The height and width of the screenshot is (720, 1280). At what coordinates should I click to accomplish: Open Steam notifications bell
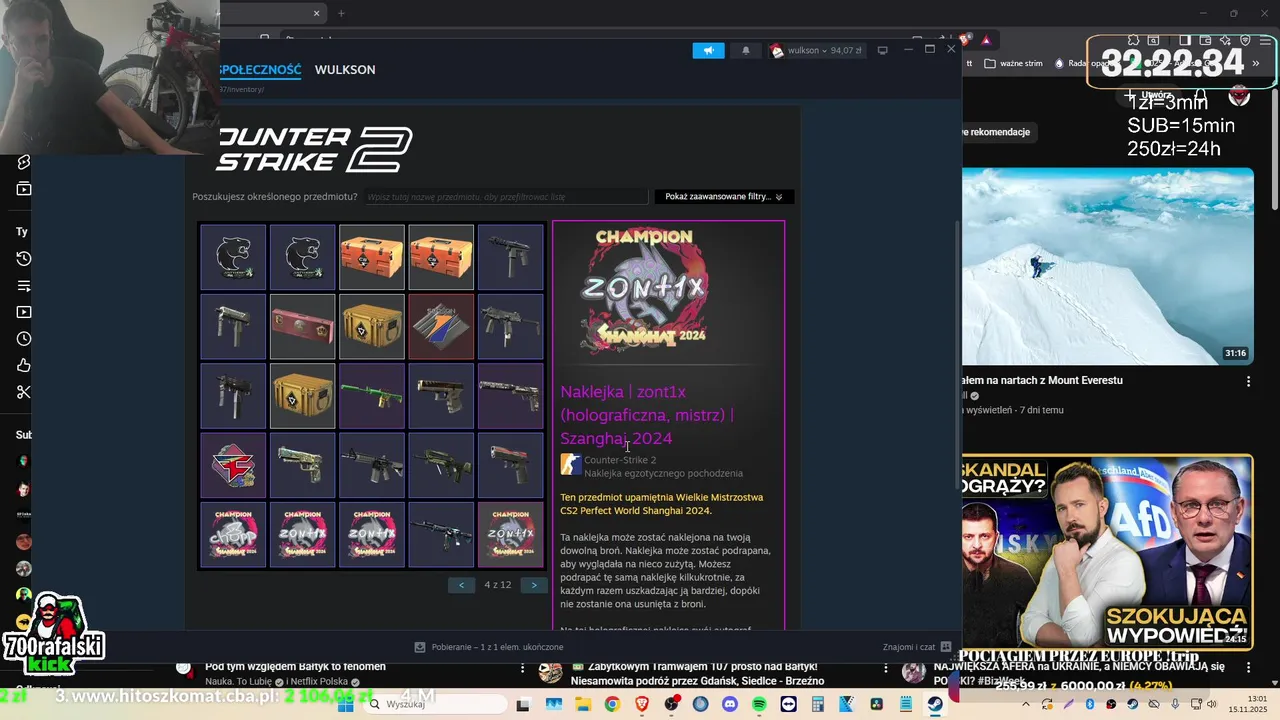(x=745, y=50)
